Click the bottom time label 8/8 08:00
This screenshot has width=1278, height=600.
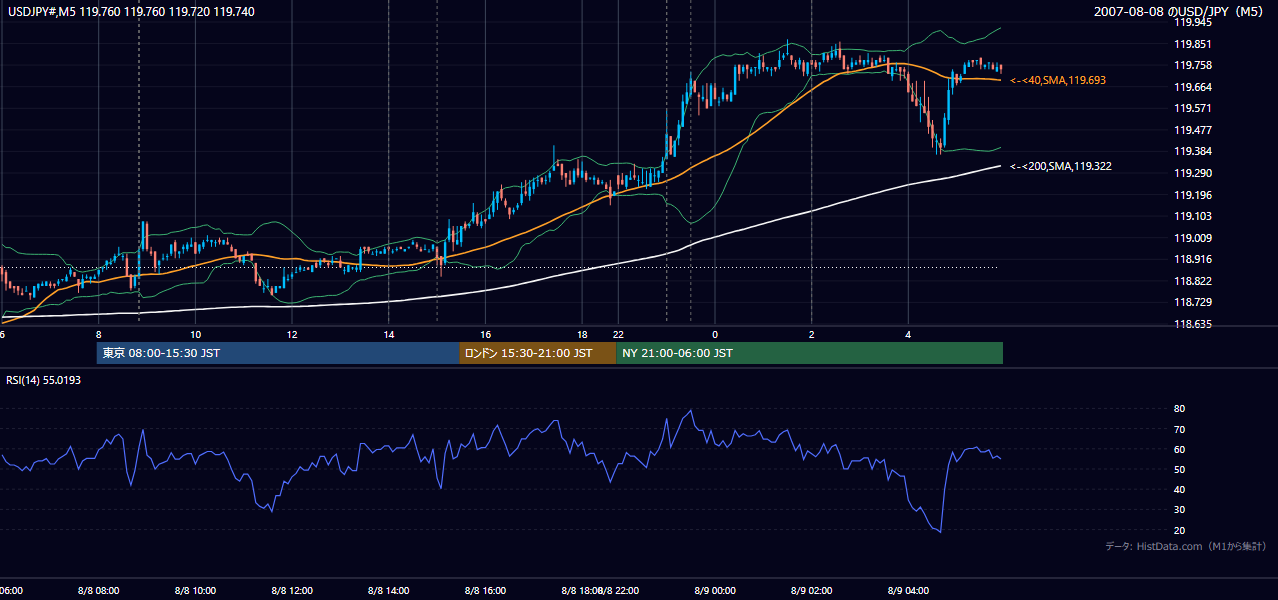[98, 591]
